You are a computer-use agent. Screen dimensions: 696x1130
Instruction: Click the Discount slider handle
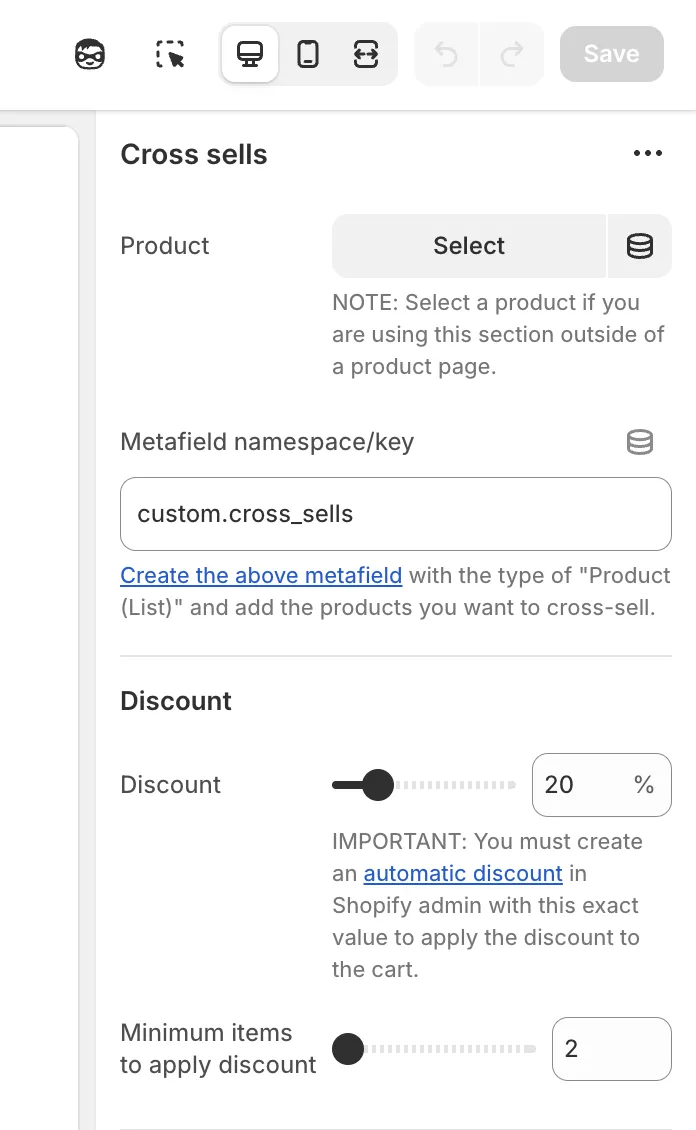[x=377, y=785]
